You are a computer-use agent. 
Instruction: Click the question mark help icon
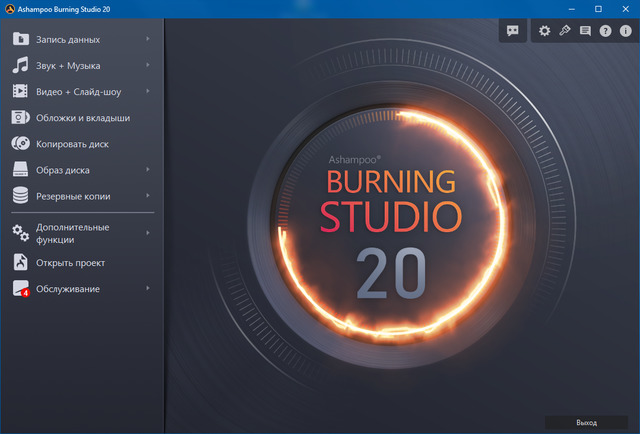[605, 31]
